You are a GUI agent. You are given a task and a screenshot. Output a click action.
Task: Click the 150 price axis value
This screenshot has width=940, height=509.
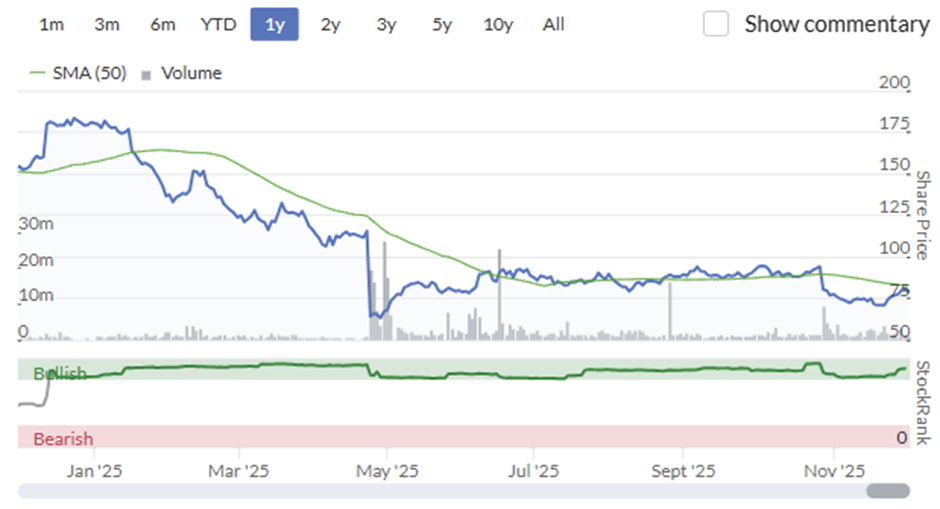pyautogui.click(x=894, y=164)
